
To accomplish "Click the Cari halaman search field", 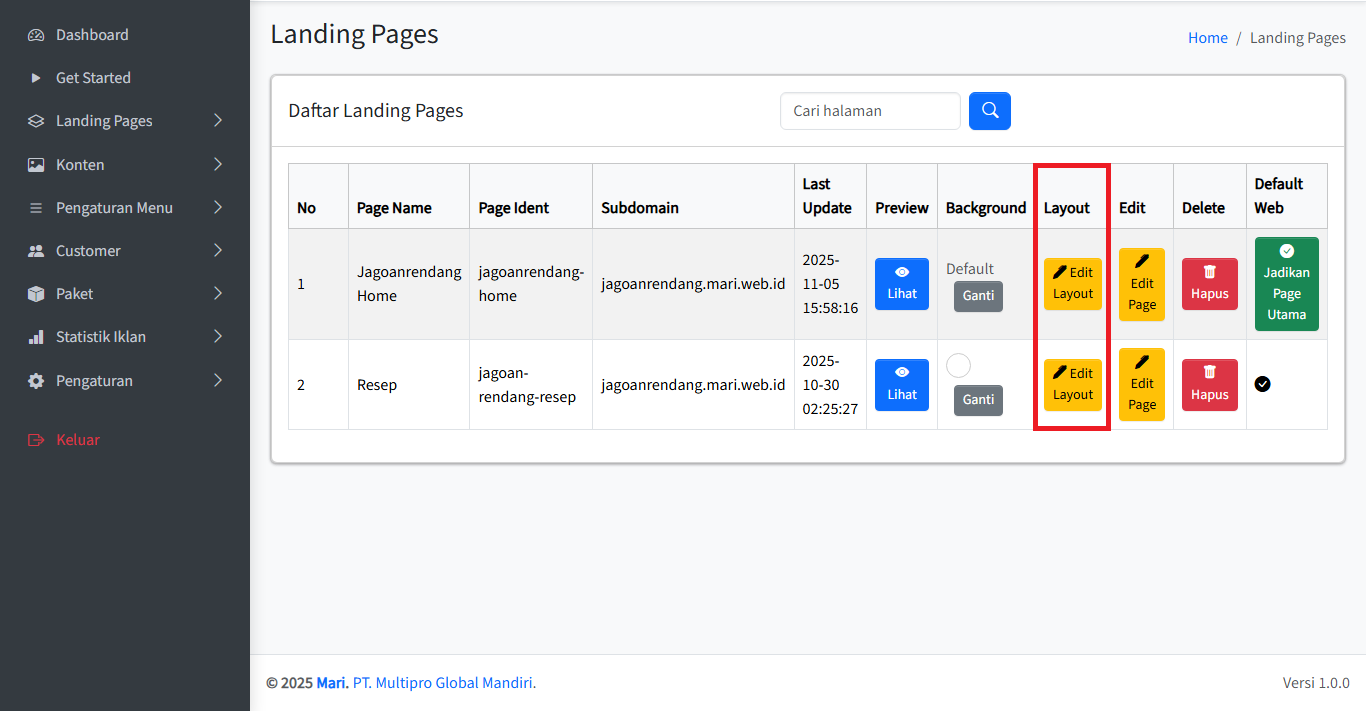I will [869, 111].
